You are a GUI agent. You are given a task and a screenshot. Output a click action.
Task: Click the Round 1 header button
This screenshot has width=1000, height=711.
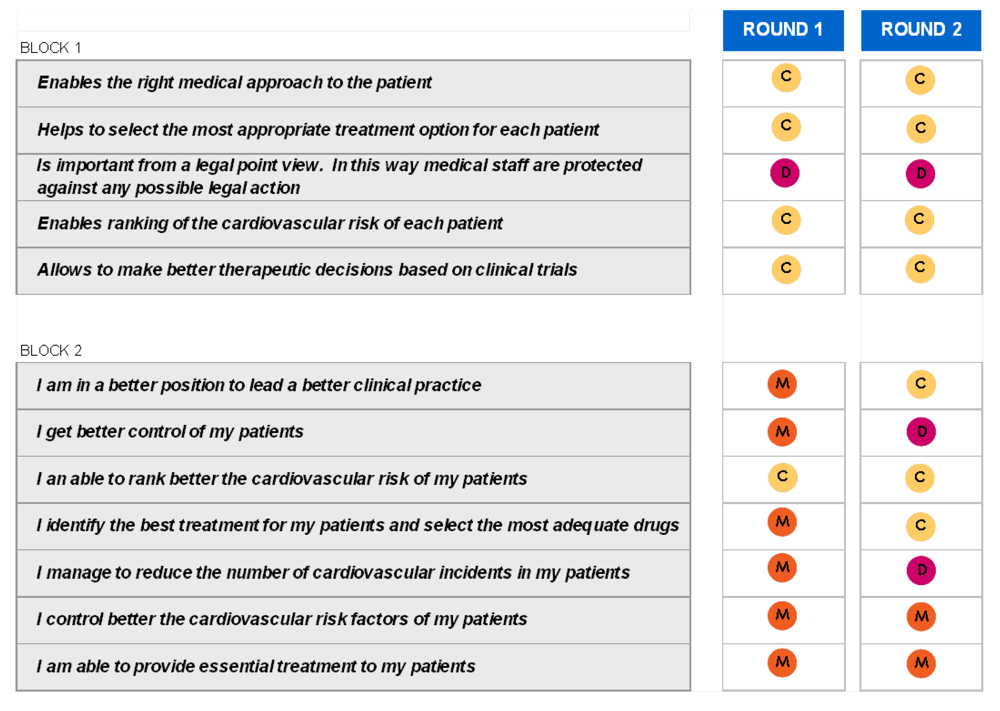783,30
